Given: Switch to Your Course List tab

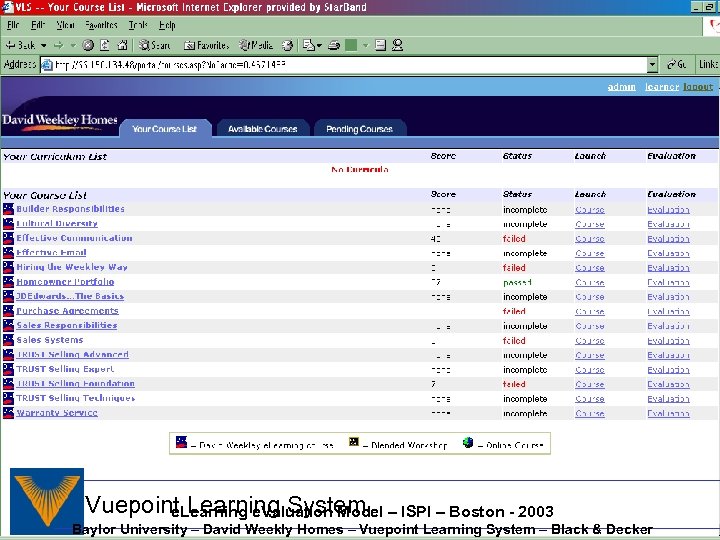Looking at the screenshot, I should pyautogui.click(x=165, y=129).
